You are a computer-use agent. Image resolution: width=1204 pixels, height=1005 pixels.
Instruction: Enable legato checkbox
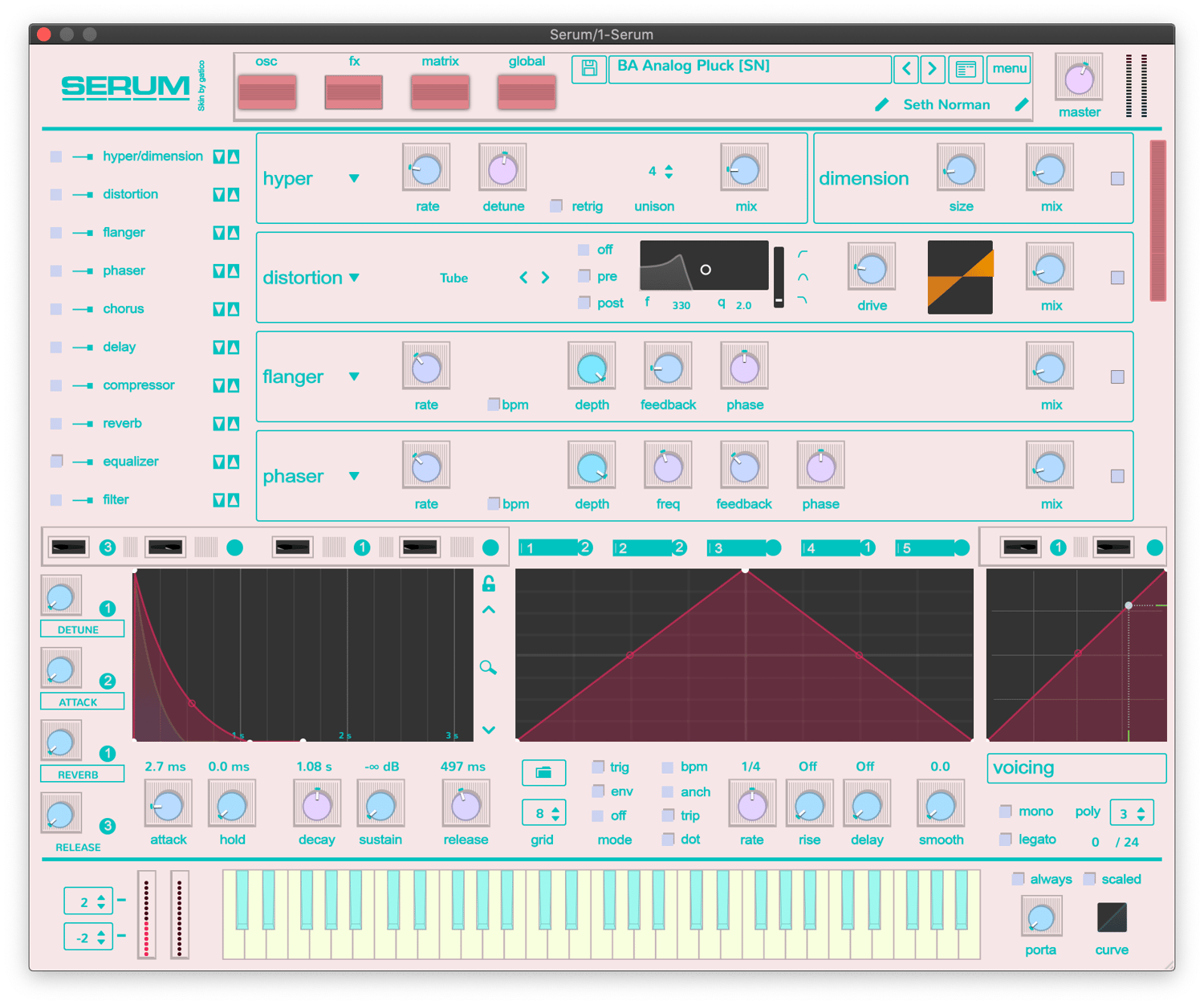point(1005,839)
